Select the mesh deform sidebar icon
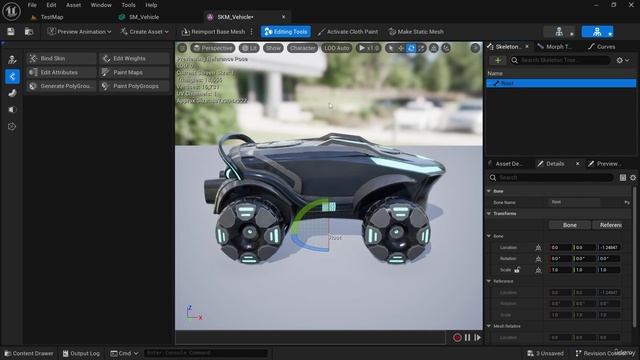This screenshot has height=360, width=640. pos(12,93)
